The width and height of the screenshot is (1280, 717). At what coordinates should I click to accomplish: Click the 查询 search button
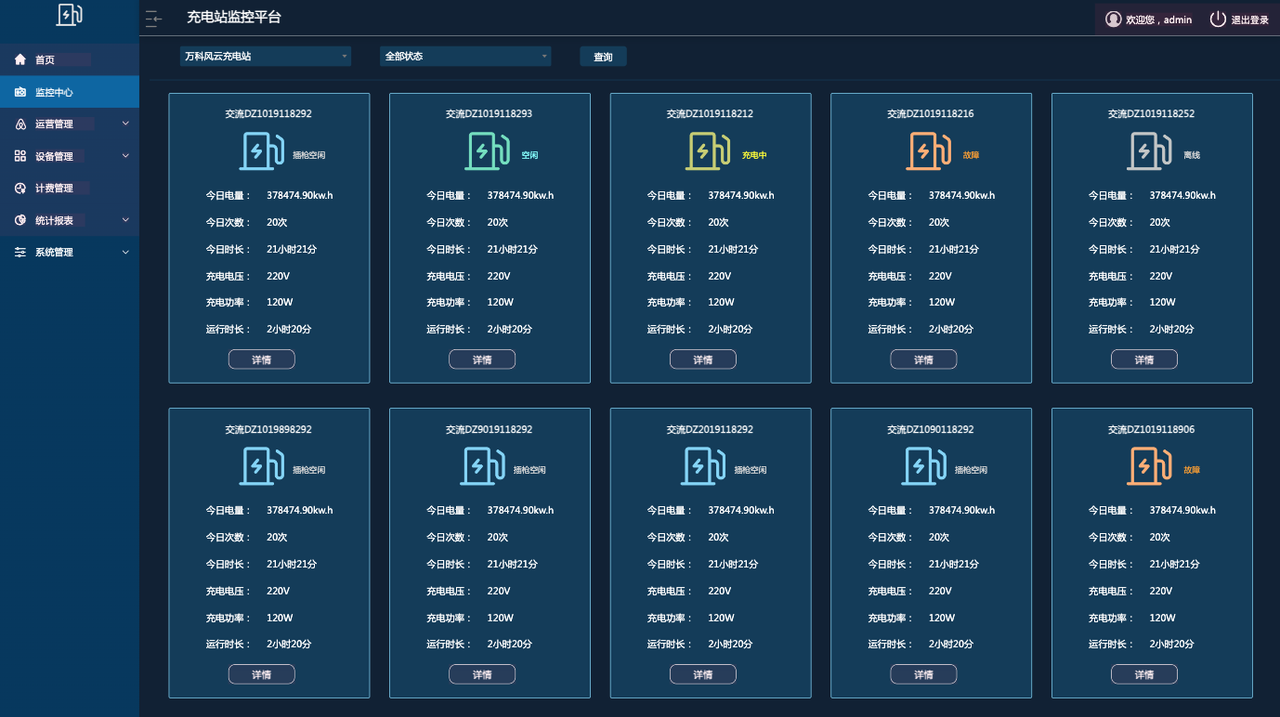(x=603, y=57)
